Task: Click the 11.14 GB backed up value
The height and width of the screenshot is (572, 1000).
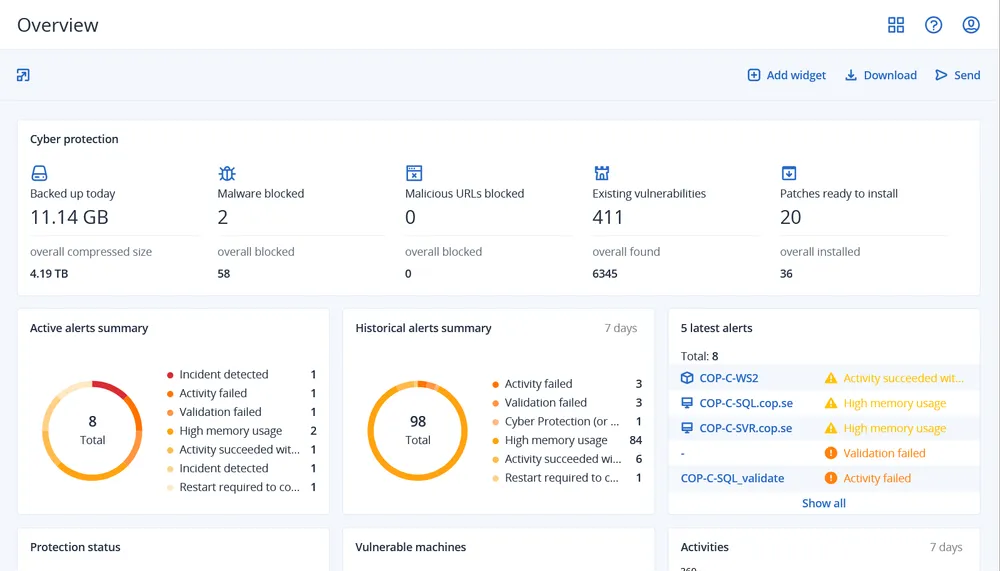Action: [70, 217]
